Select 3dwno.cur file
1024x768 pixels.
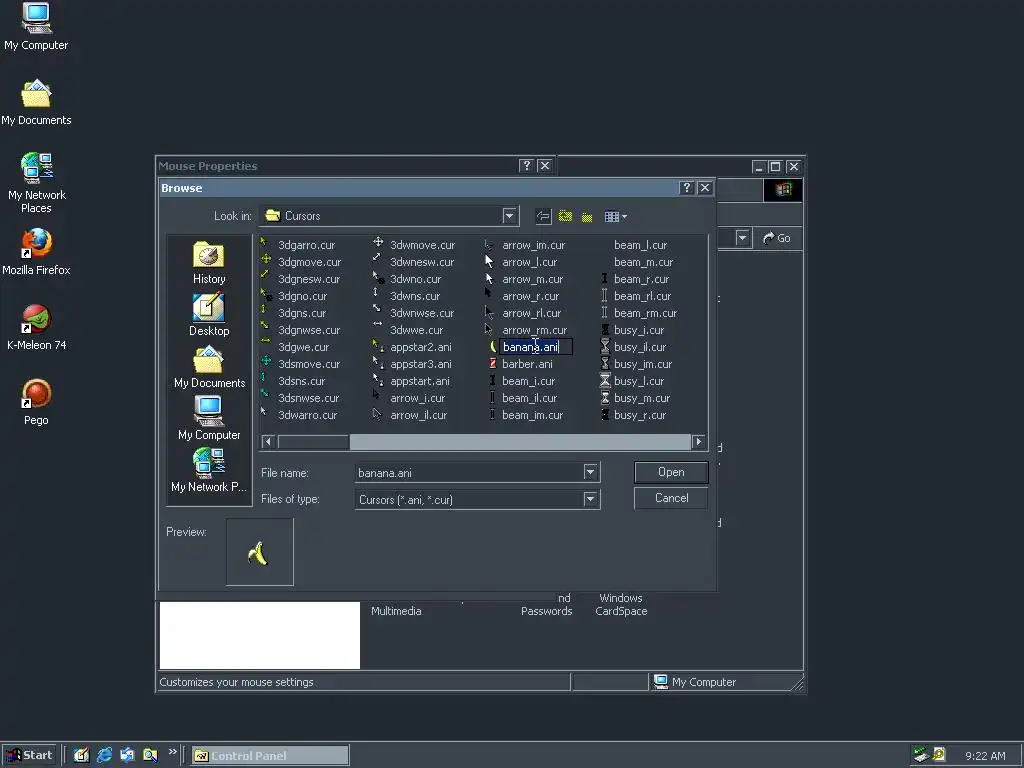click(415, 279)
